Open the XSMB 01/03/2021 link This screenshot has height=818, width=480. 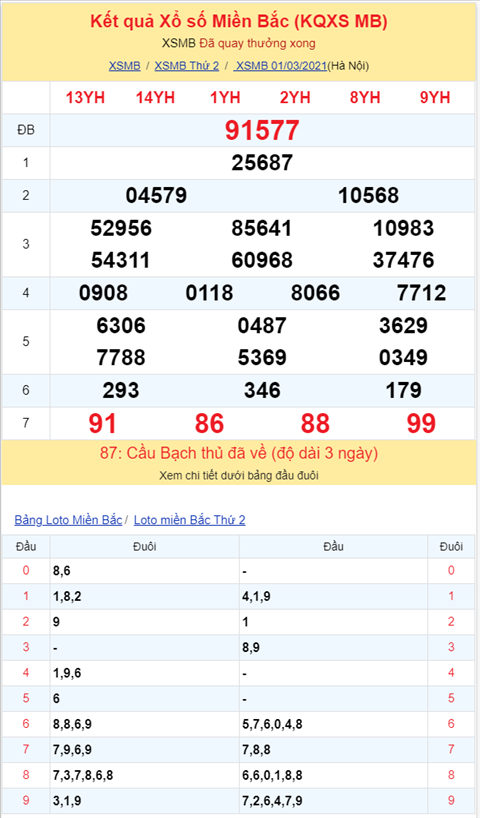click(281, 66)
